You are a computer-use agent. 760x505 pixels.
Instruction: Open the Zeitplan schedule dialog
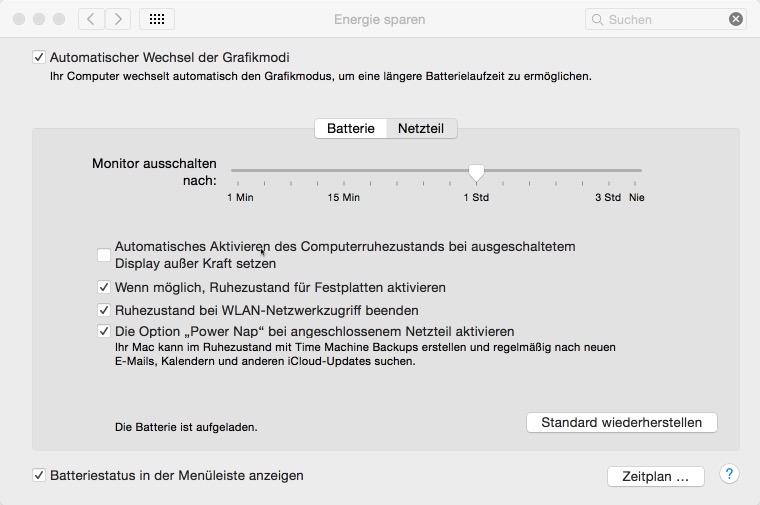point(655,477)
